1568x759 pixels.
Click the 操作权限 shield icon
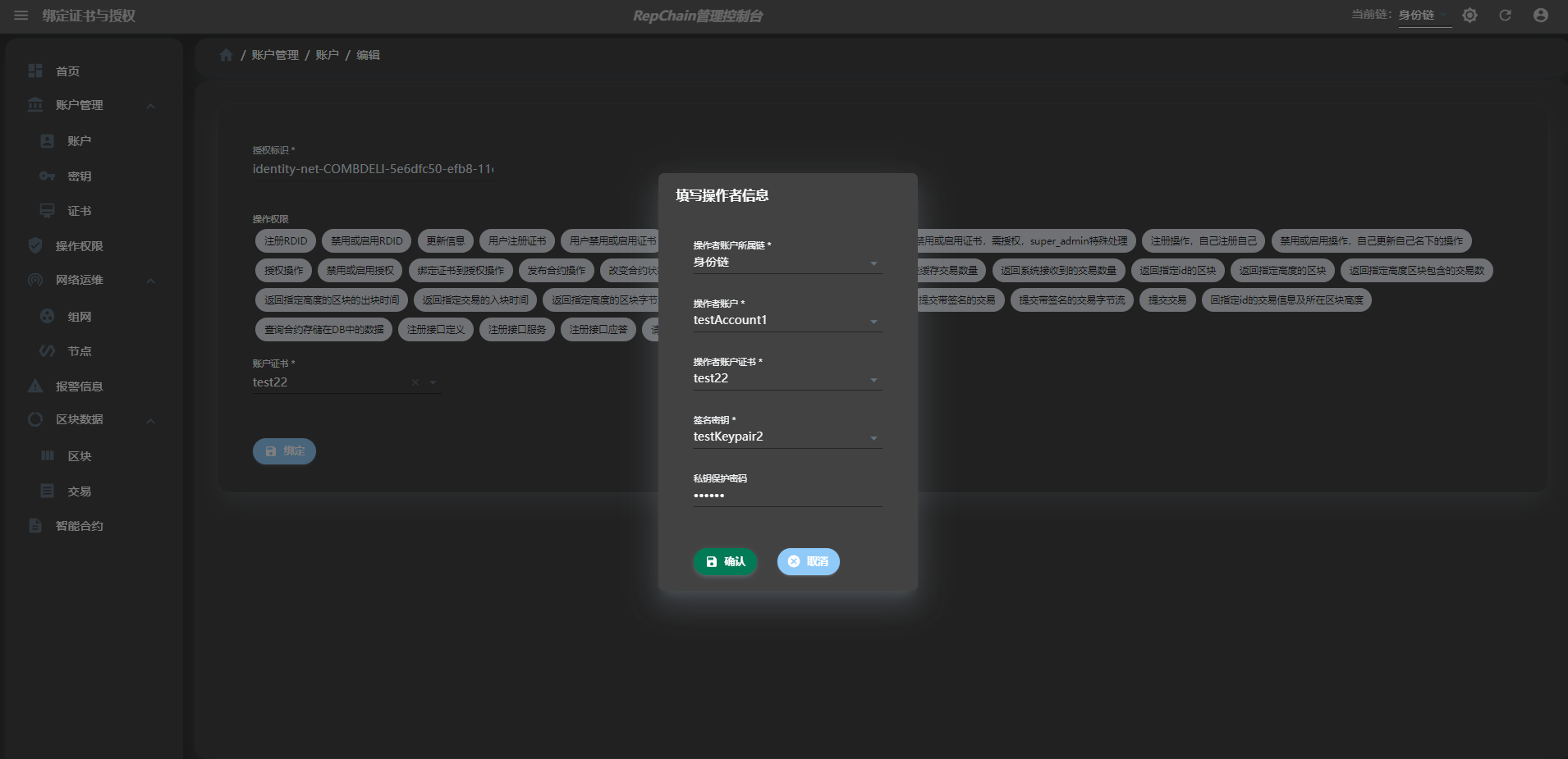click(35, 245)
